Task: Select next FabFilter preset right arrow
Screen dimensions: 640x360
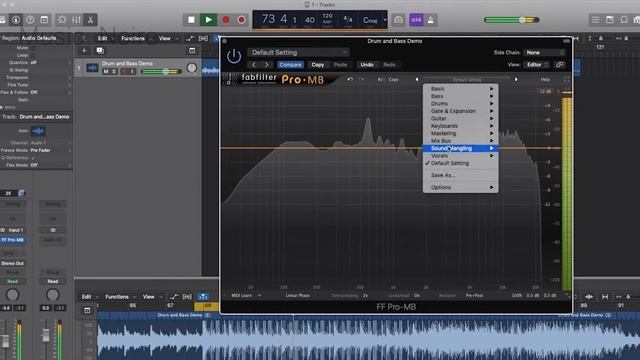Action: point(516,79)
